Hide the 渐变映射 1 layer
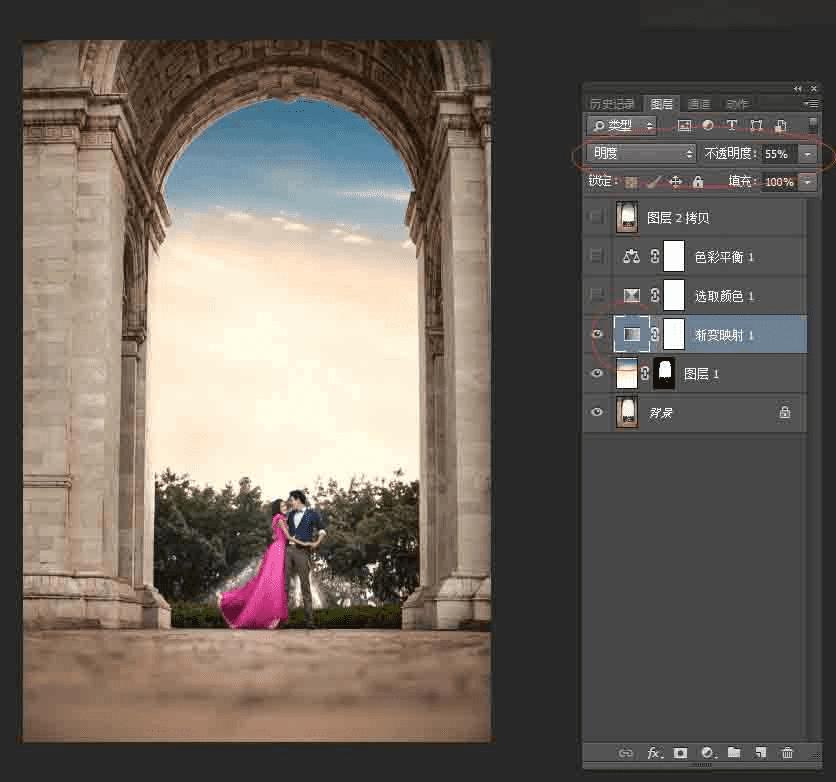Image resolution: width=836 pixels, height=782 pixels. tap(597, 334)
